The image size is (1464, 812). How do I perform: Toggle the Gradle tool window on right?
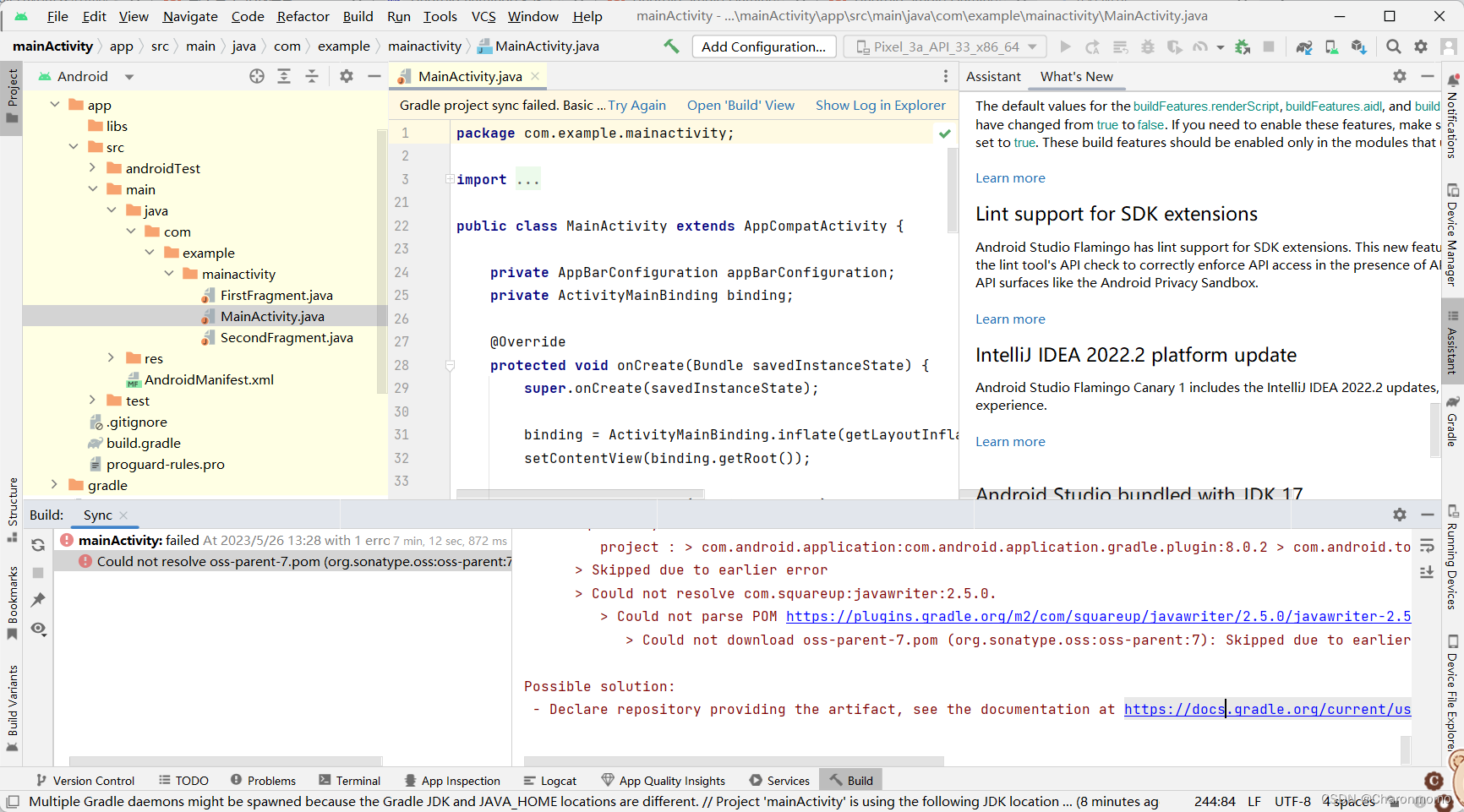click(1452, 421)
